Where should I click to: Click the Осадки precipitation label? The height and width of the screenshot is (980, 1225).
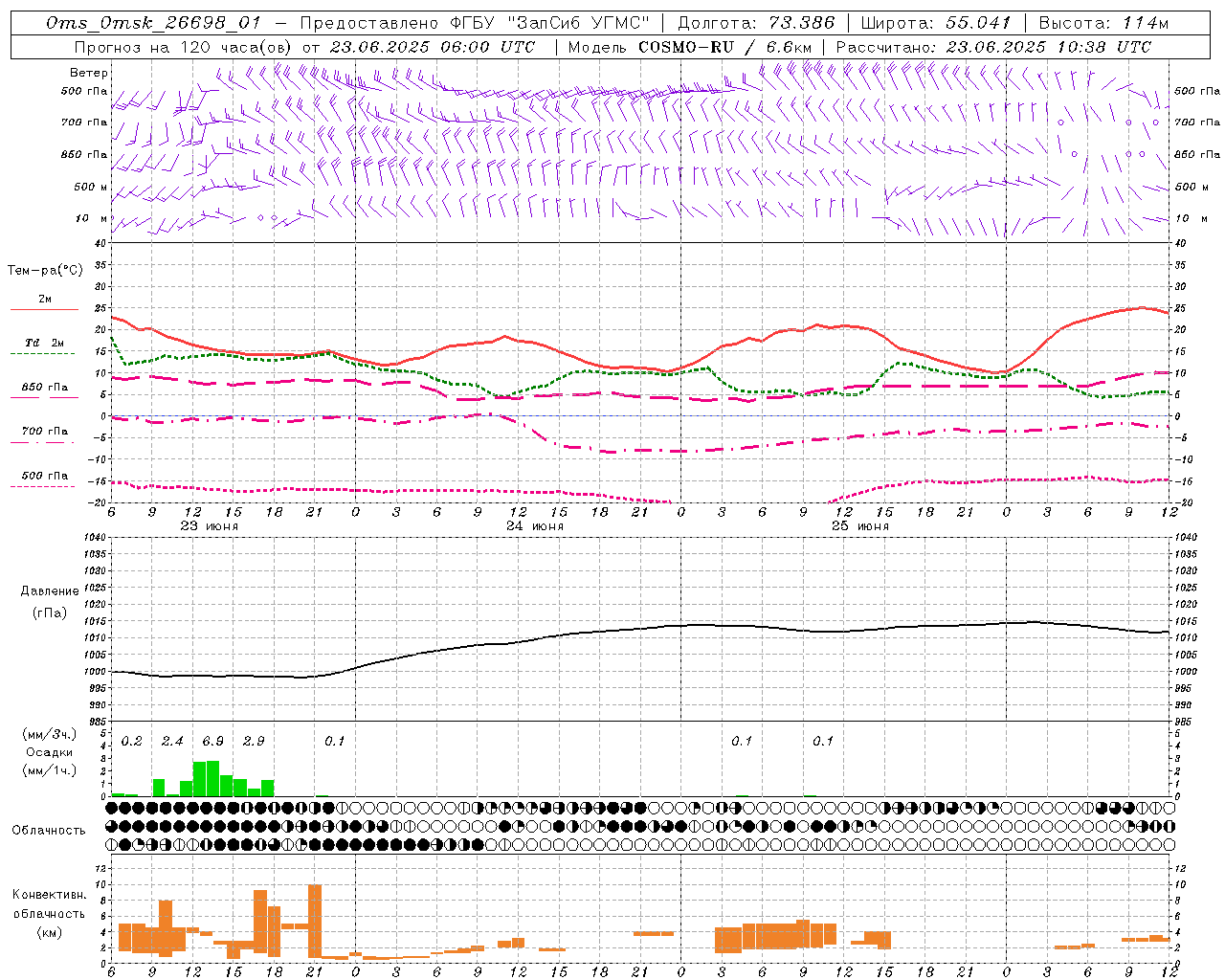[x=50, y=752]
